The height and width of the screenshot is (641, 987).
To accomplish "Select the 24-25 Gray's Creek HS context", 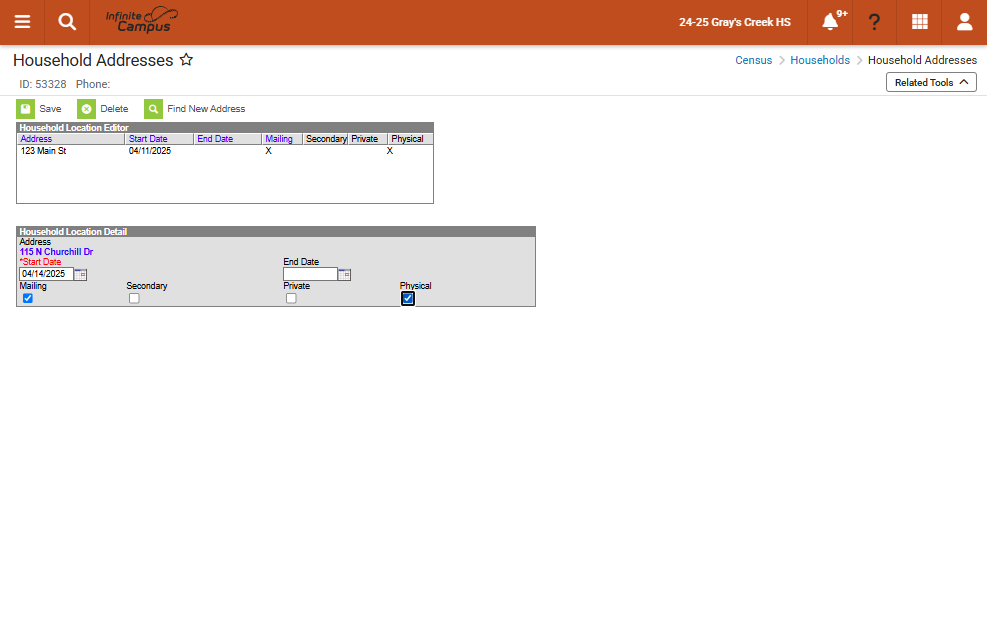I will pyautogui.click(x=735, y=22).
